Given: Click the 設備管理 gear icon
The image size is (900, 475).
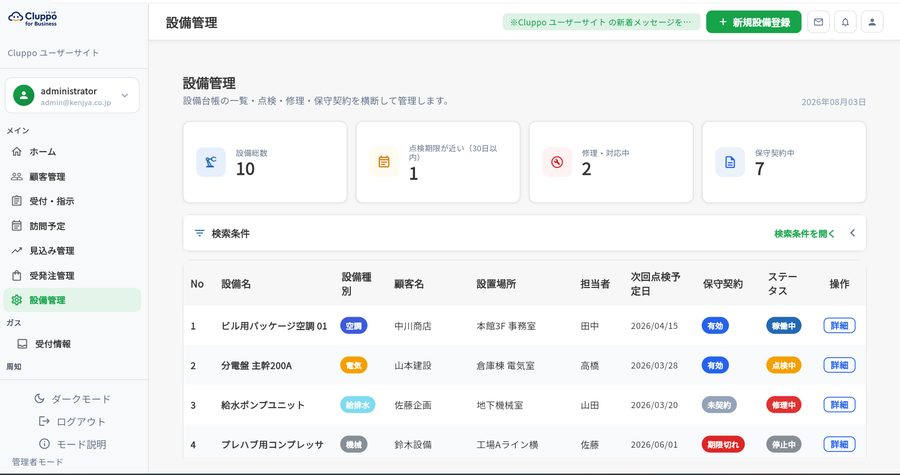Looking at the screenshot, I should 17,300.
